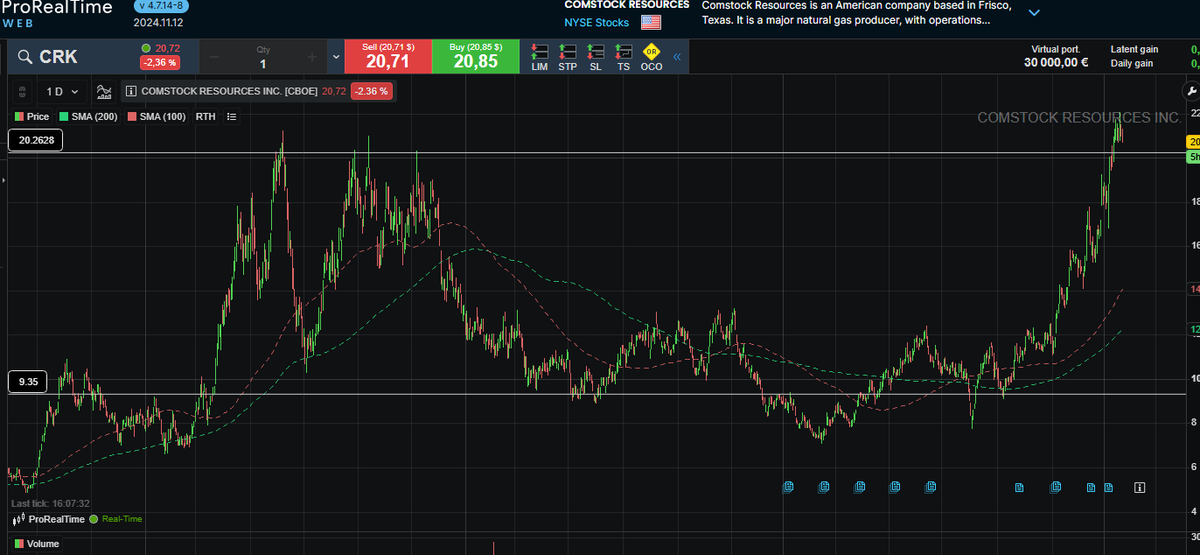Click the Sell 20,71 button
Screen dimensions: 1200x555
(x=387, y=56)
